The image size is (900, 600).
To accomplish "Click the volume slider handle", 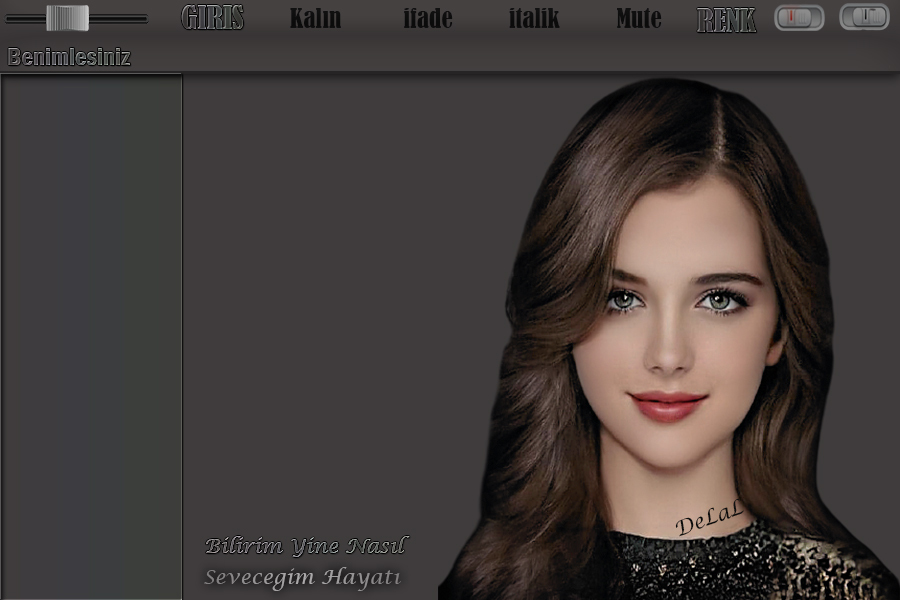I will (x=67, y=17).
